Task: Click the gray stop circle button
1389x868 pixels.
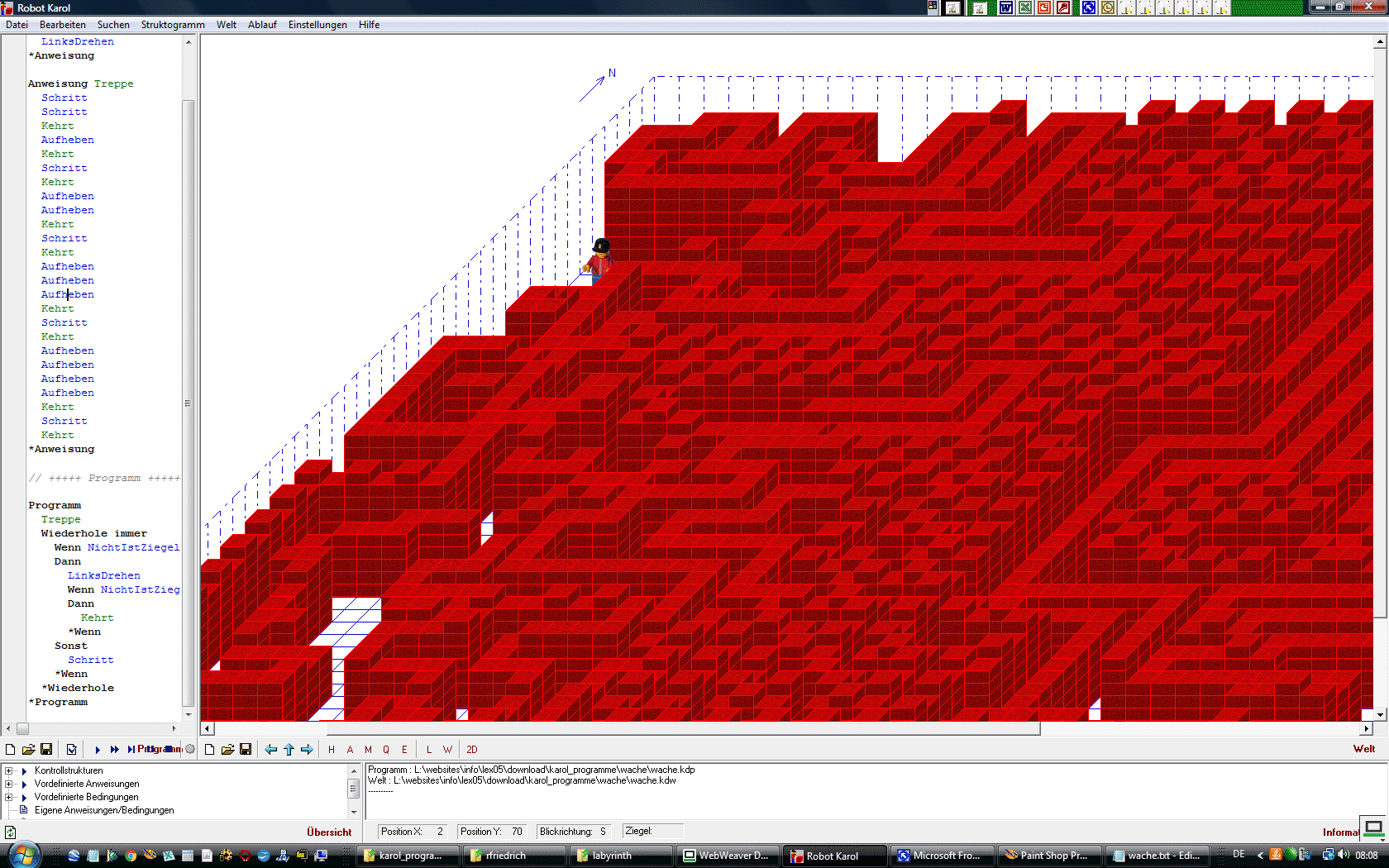Action: (x=190, y=749)
